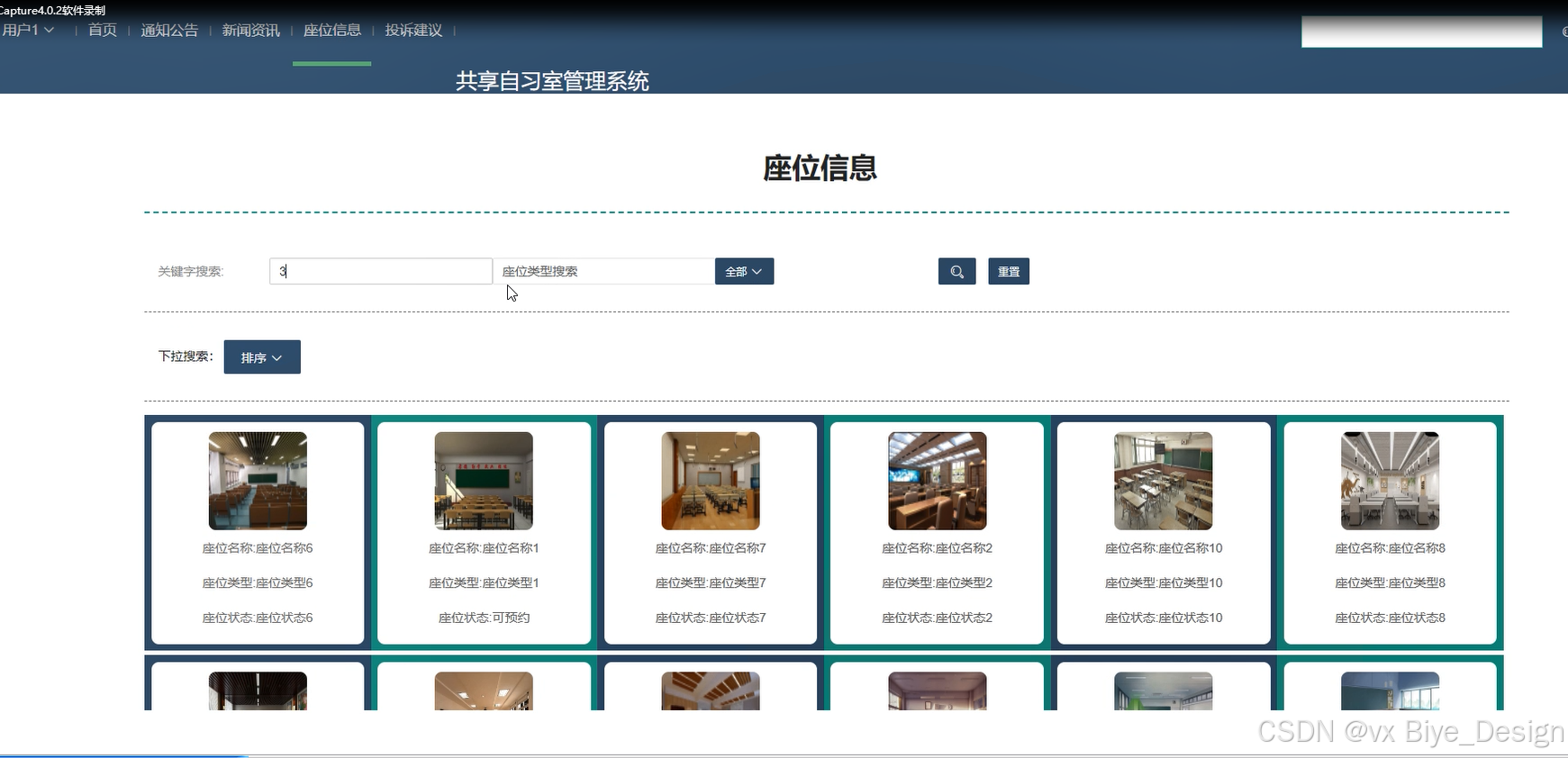Select 座位信息 navigation tab
Viewport: 1568px width, 758px height.
click(x=332, y=30)
